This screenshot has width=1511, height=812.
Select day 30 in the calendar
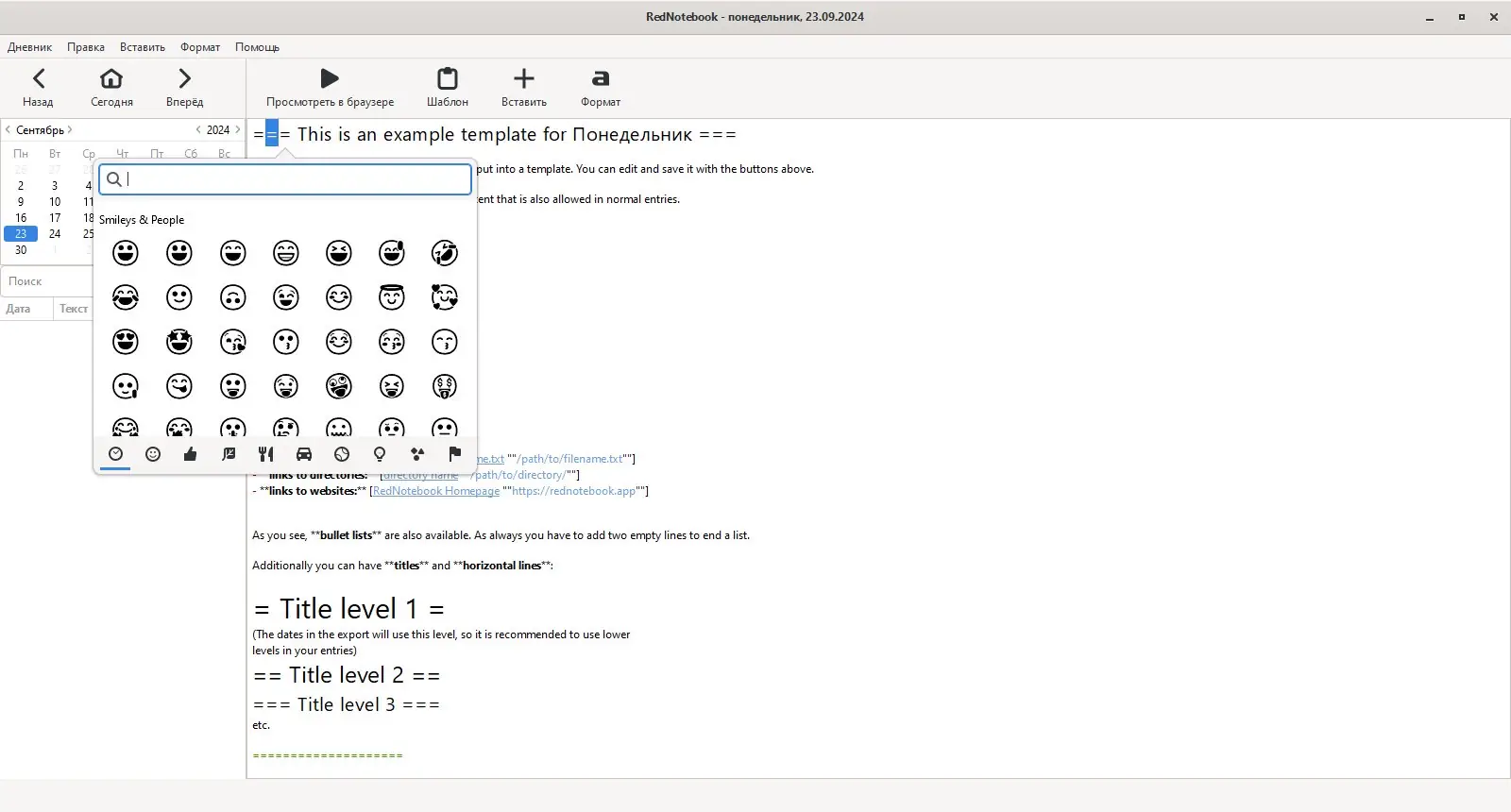21,250
